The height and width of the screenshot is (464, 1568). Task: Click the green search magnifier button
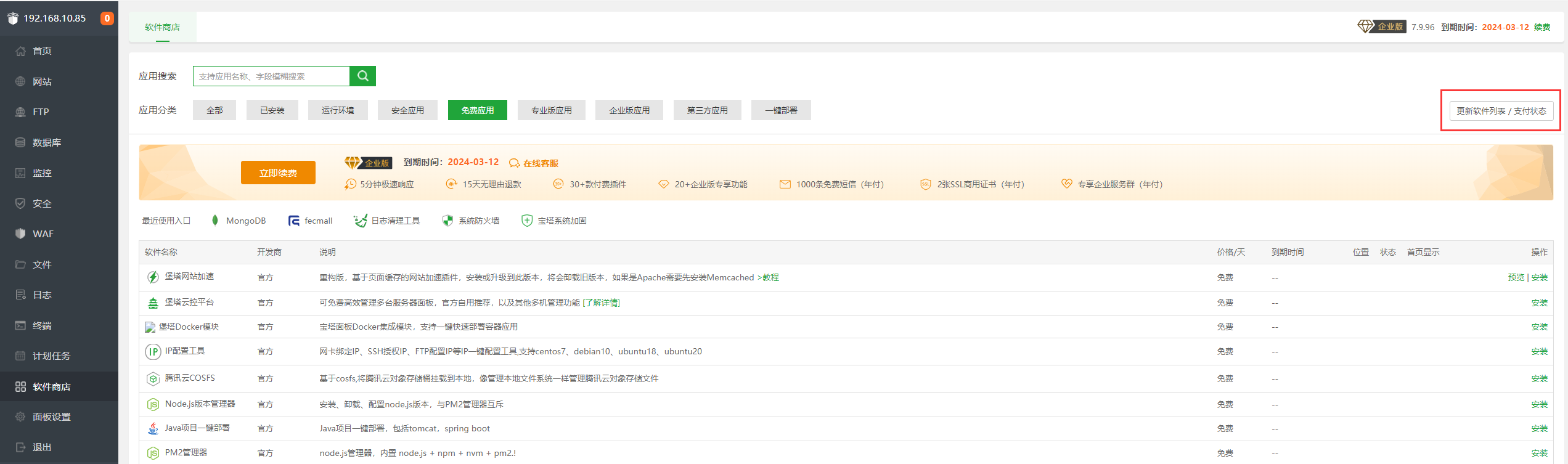pyautogui.click(x=362, y=76)
